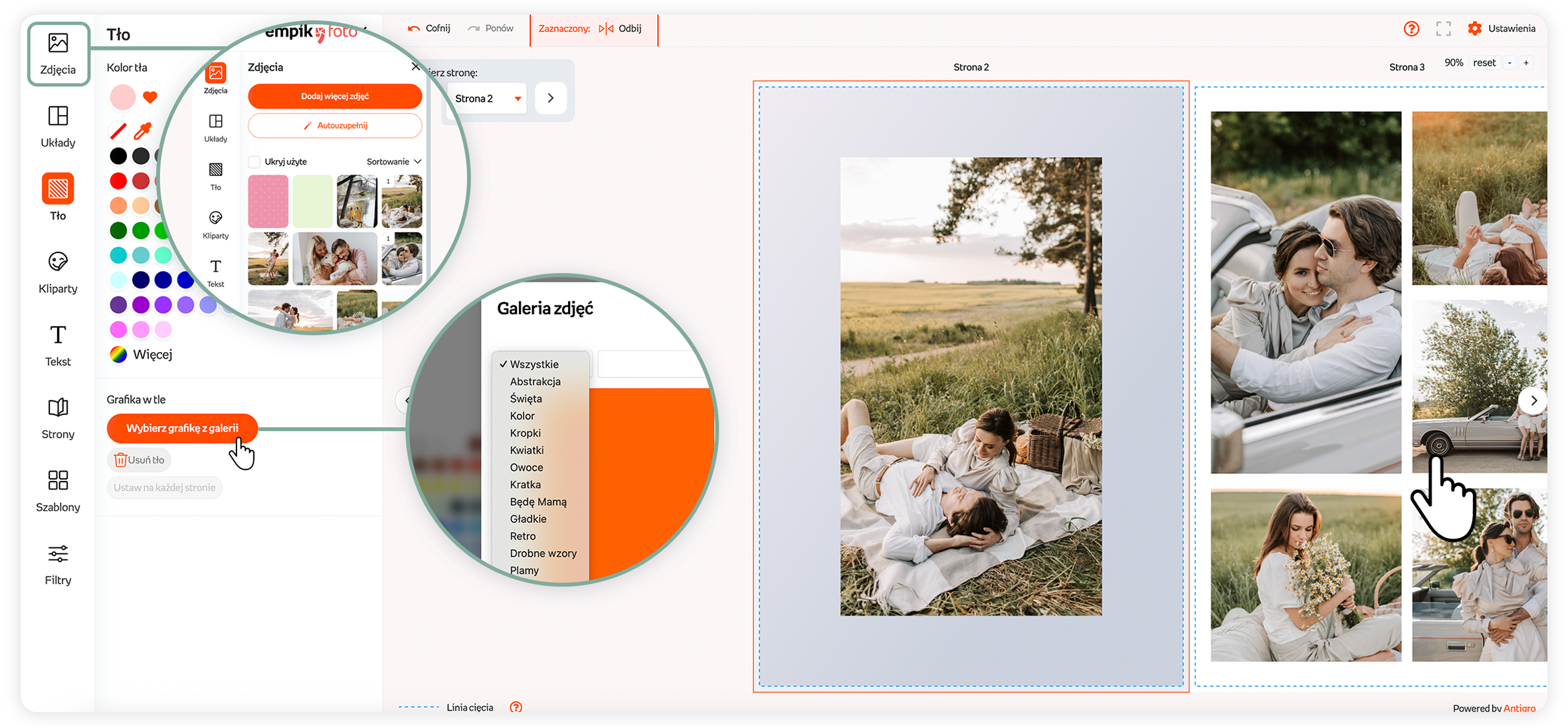
Task: Tick the Wszystkie gallery category option
Action: (x=534, y=364)
